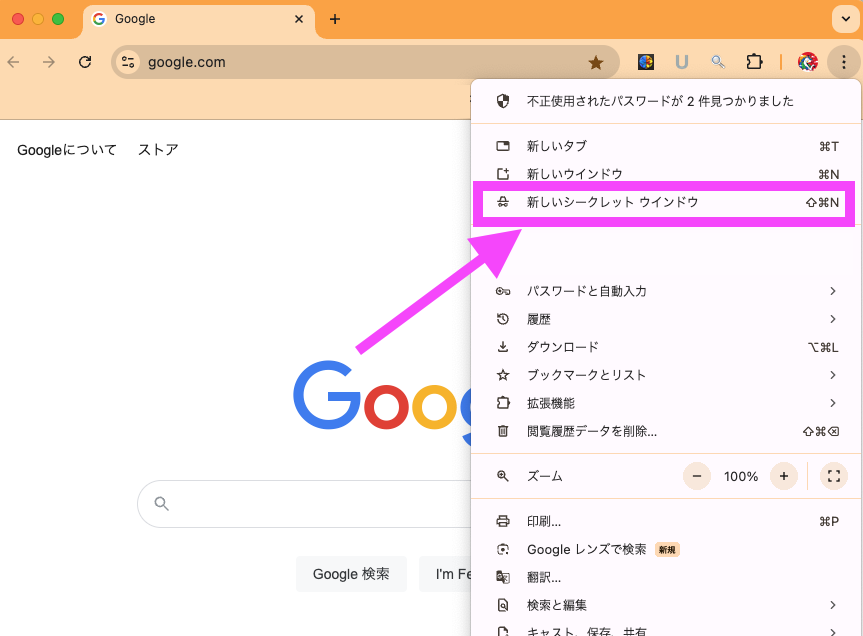863x636 pixels.
Task: Click the Google Lens icon in the menu
Action: [x=502, y=549]
